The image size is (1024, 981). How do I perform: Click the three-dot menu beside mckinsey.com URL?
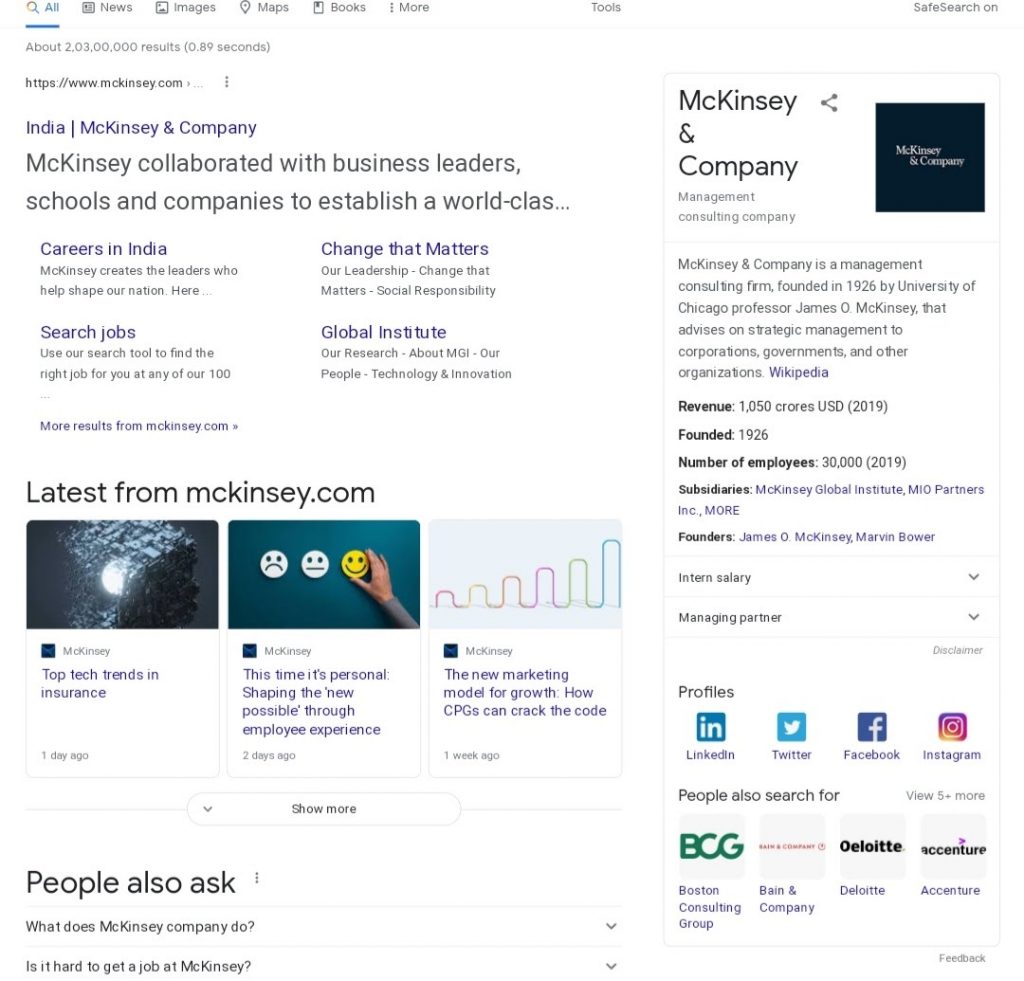[x=227, y=82]
